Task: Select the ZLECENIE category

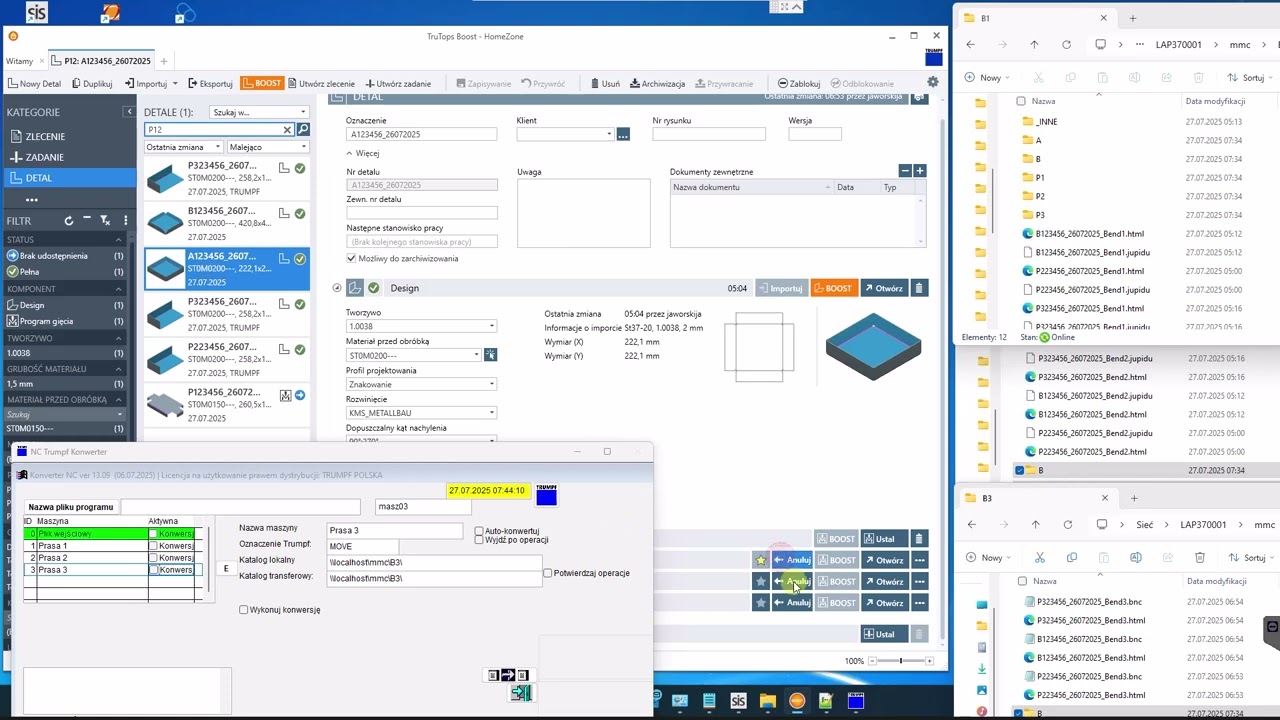Action: [68, 137]
